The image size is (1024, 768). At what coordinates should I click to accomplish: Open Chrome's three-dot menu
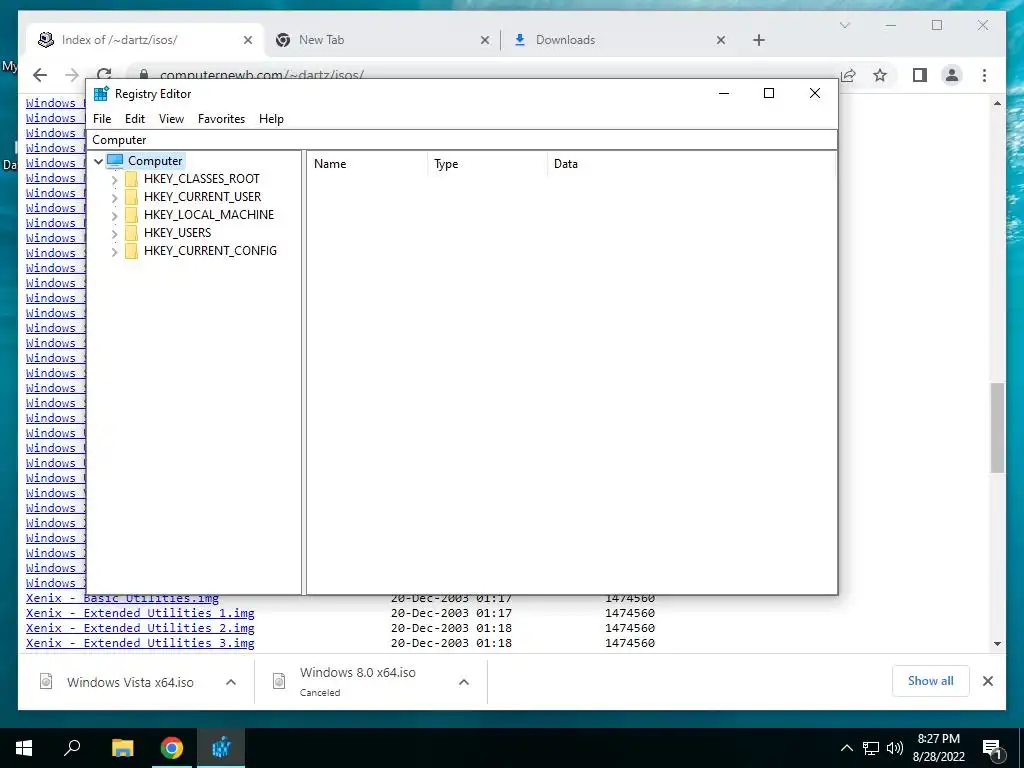pos(984,75)
